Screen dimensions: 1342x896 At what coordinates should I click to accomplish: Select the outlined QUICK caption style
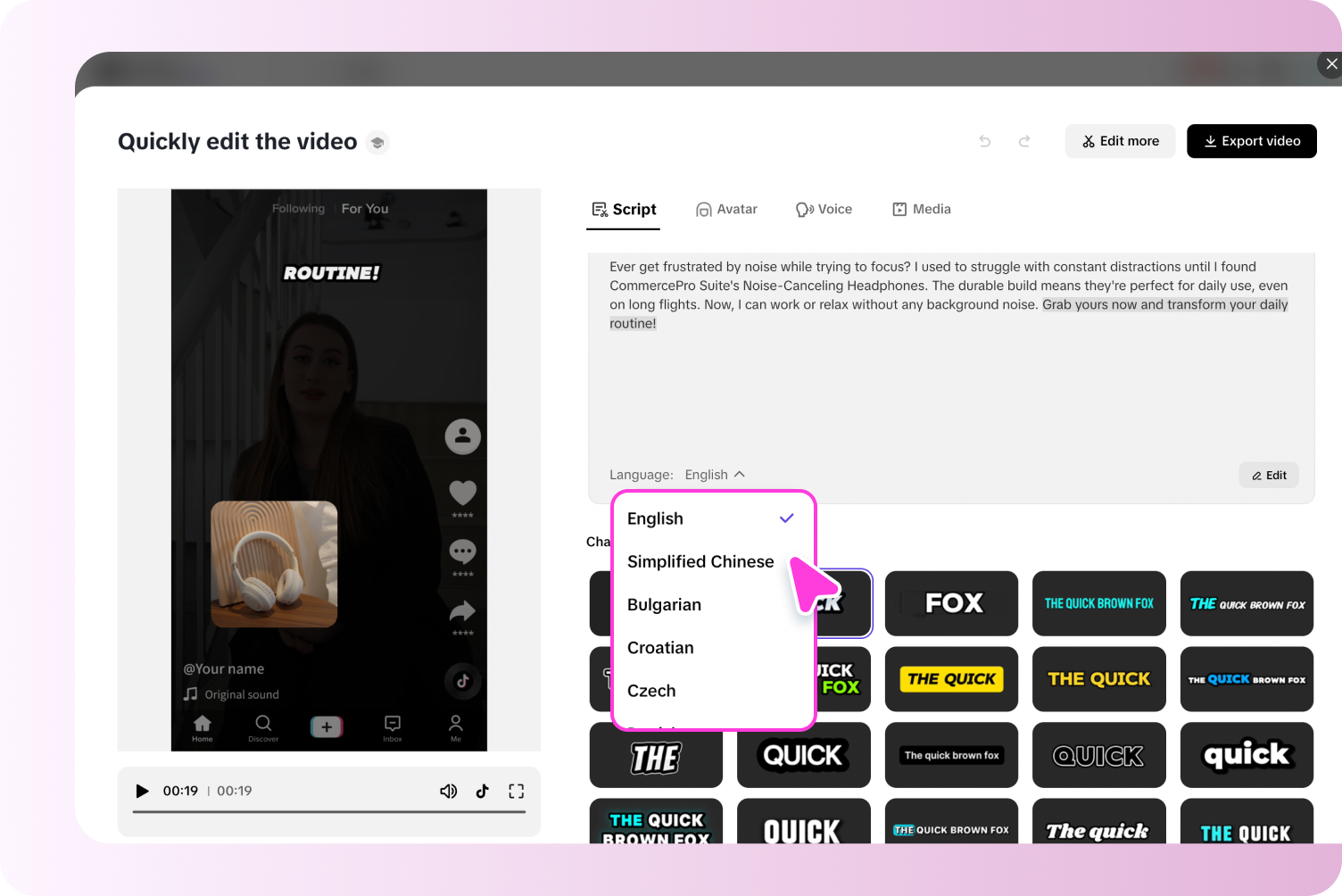[x=1099, y=755]
